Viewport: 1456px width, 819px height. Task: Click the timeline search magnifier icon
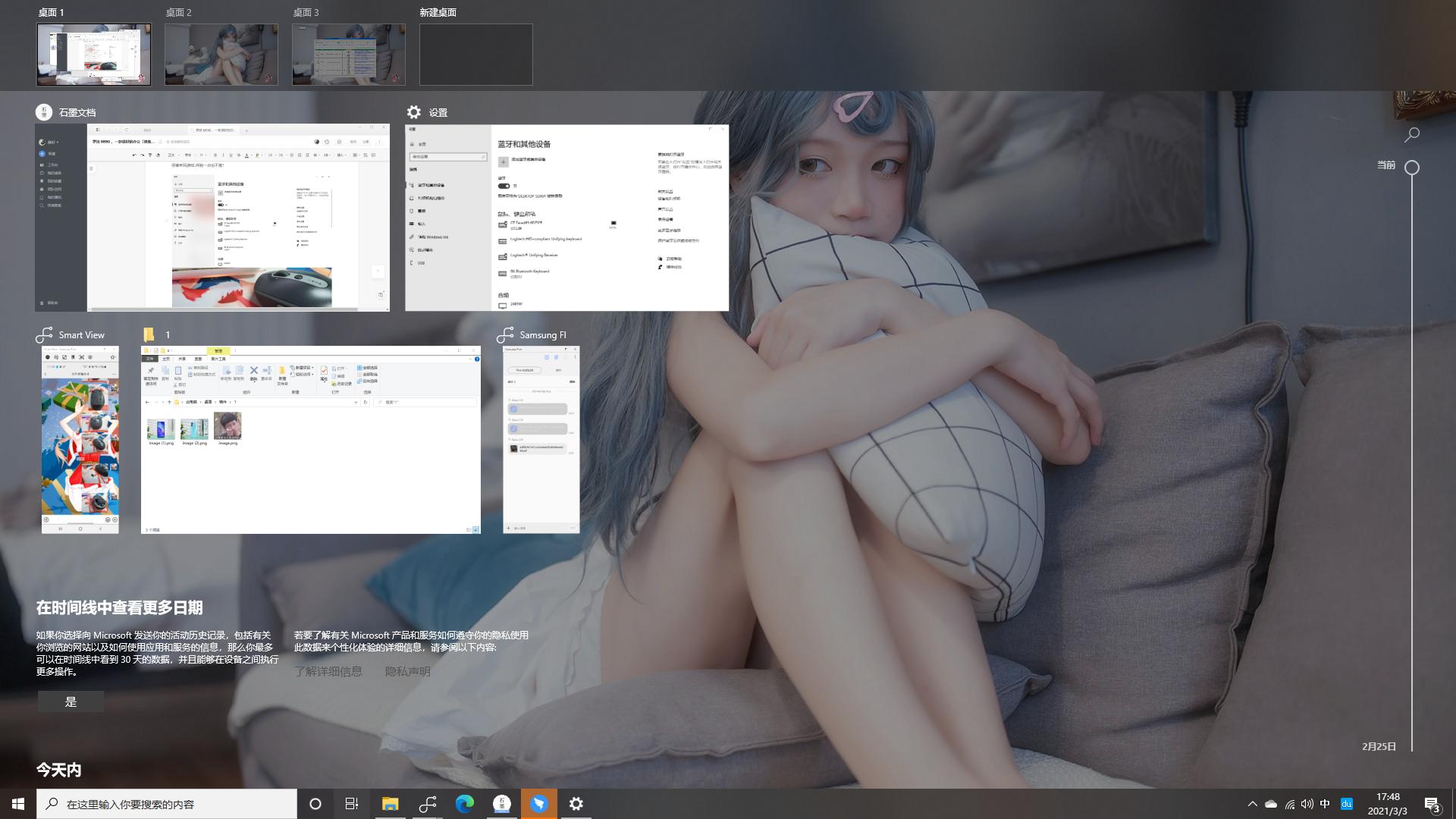point(1412,135)
